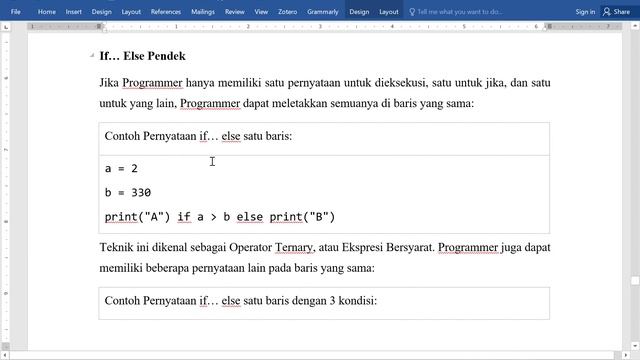Click the cell text ending 'dengan 3 kondisi:'
This screenshot has width=640, height=360.
(x=241, y=301)
